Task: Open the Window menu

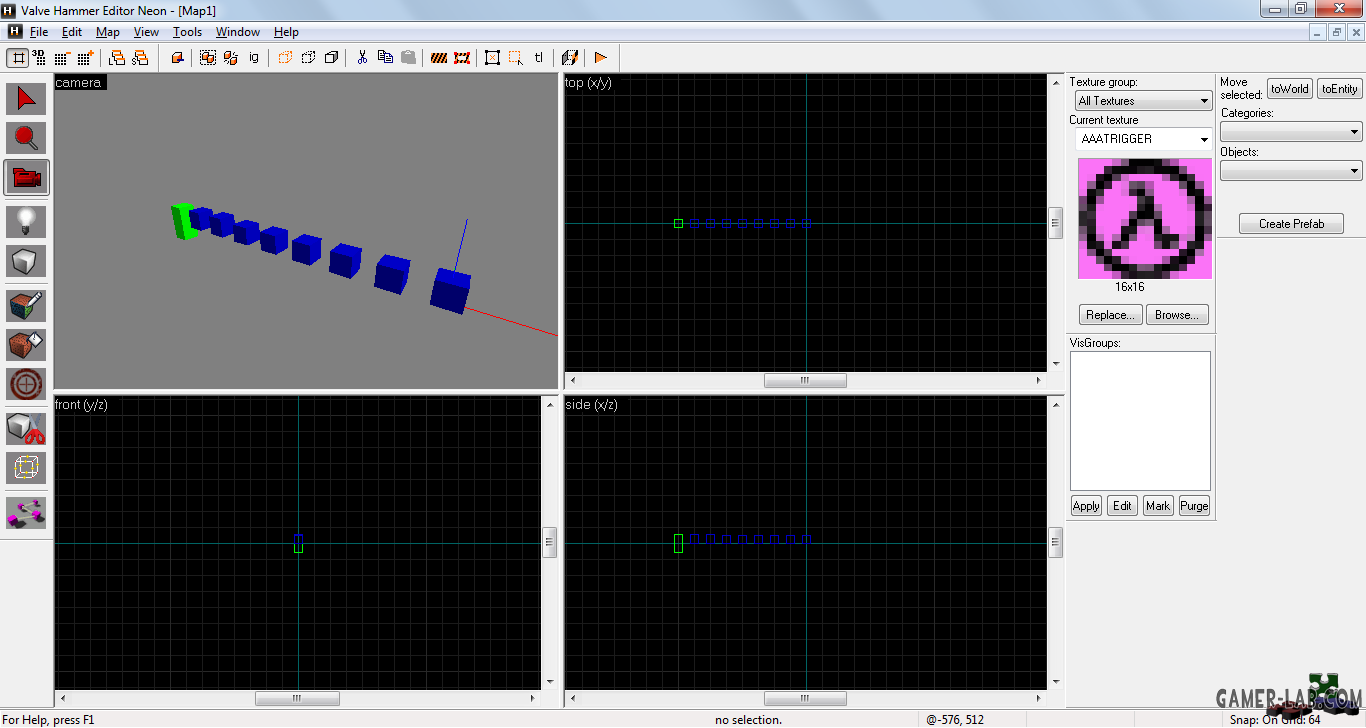Action: pyautogui.click(x=238, y=32)
